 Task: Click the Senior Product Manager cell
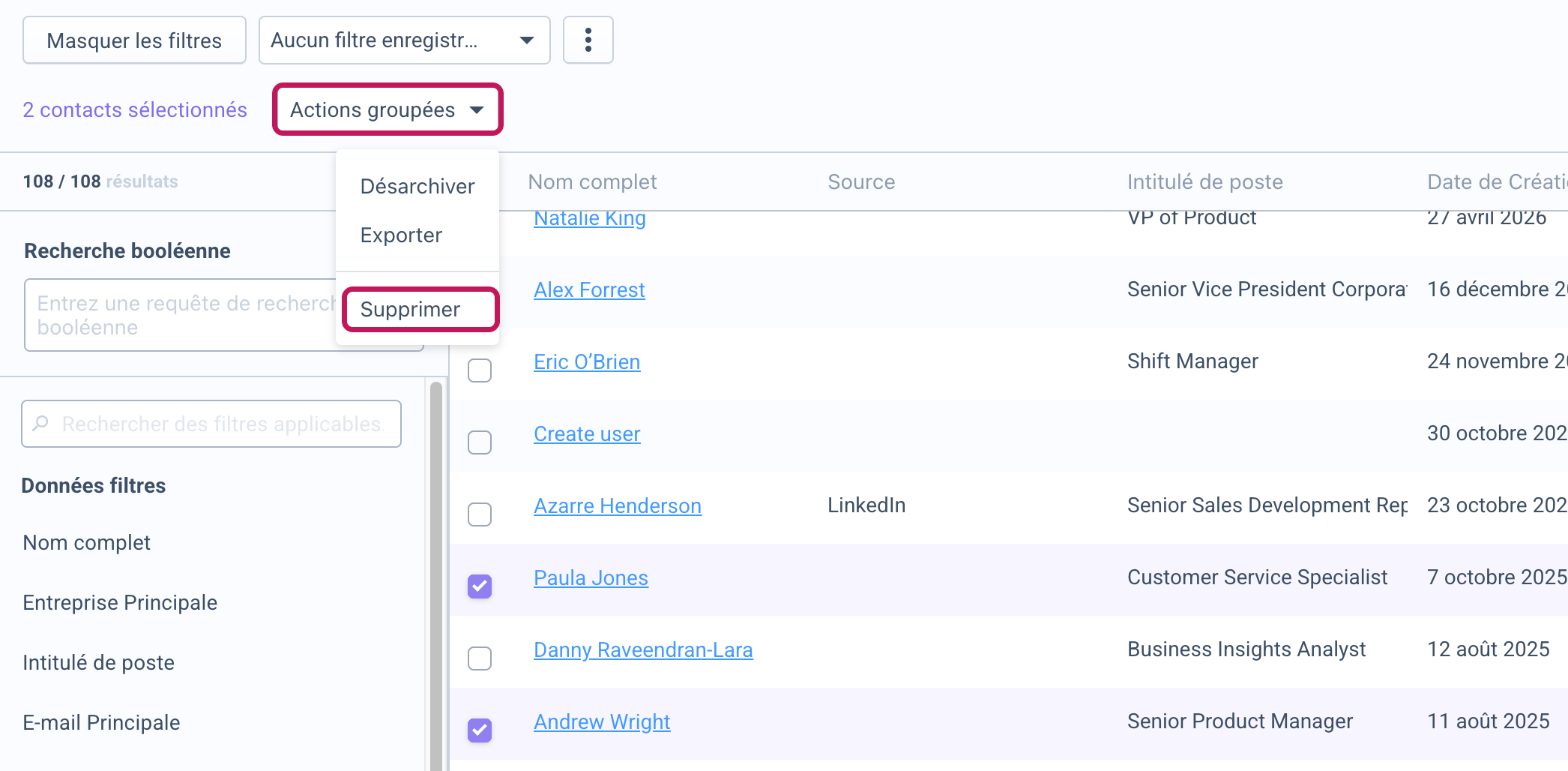[1240, 722]
